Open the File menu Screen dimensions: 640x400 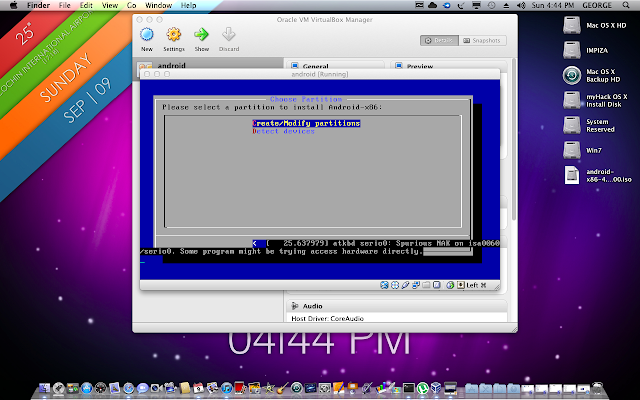[x=64, y=5]
